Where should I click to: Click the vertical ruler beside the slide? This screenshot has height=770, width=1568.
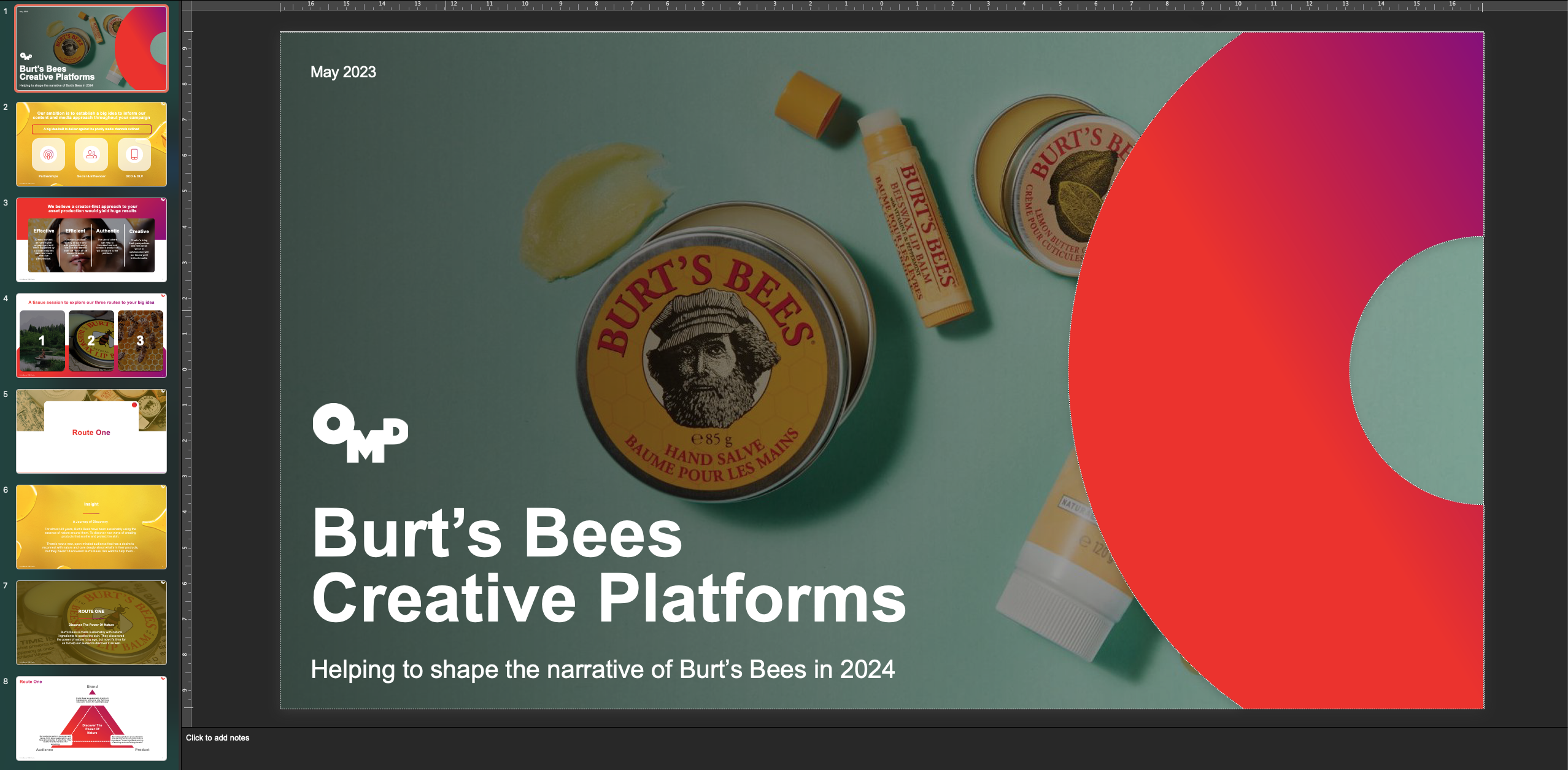[x=186, y=369]
